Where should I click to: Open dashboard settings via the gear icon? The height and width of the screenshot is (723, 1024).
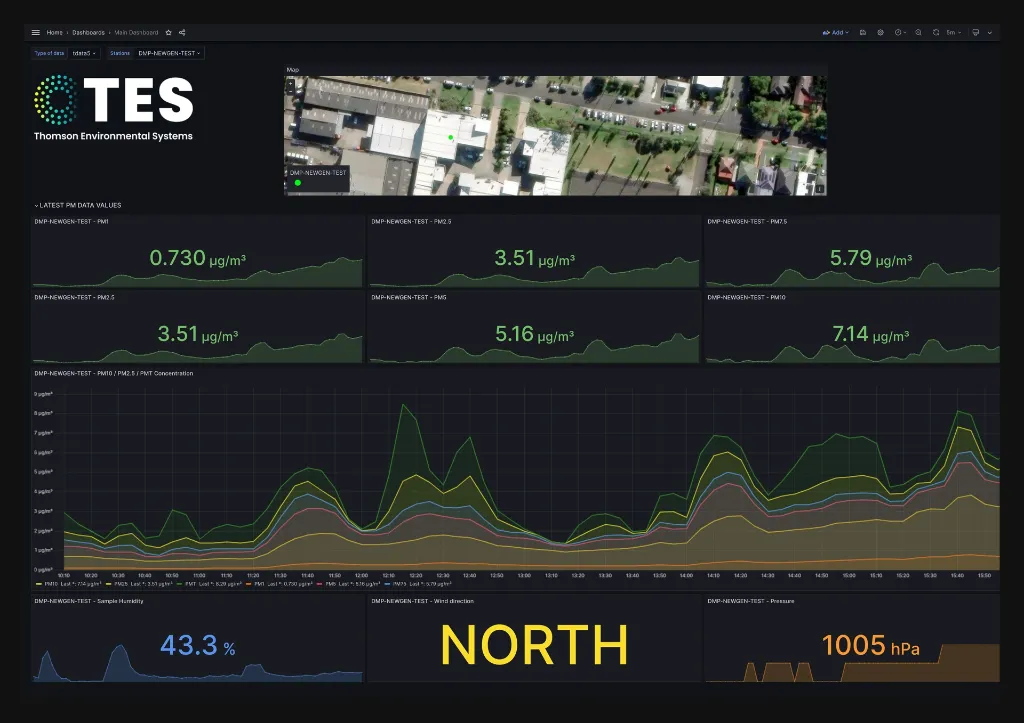[x=880, y=32]
